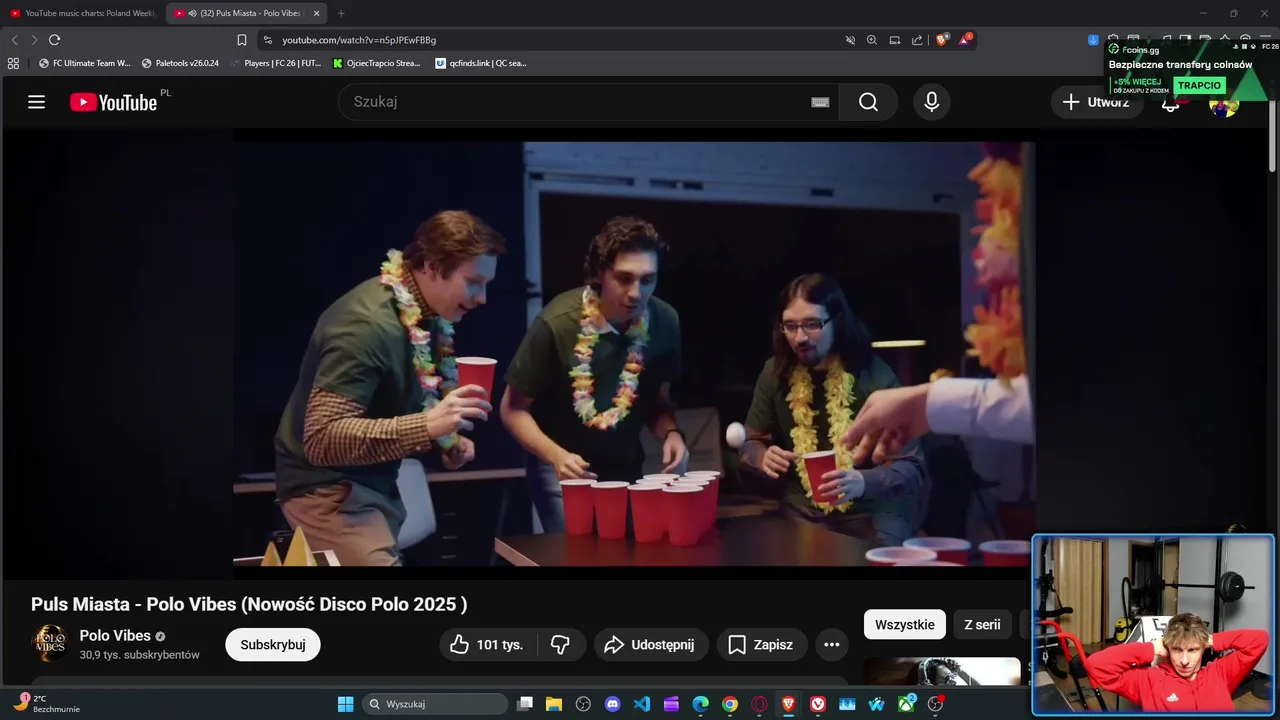
Task: Go forward in browser history
Action: click(34, 40)
